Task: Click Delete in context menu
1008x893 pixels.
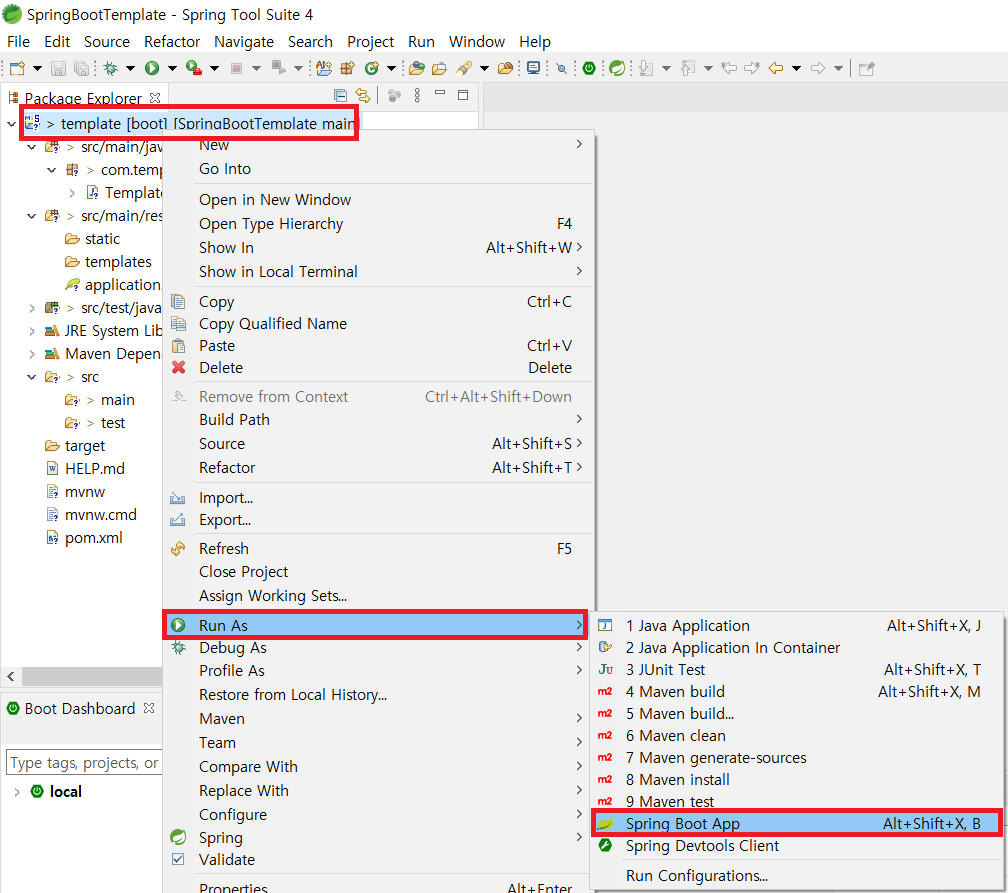Action: [378, 368]
